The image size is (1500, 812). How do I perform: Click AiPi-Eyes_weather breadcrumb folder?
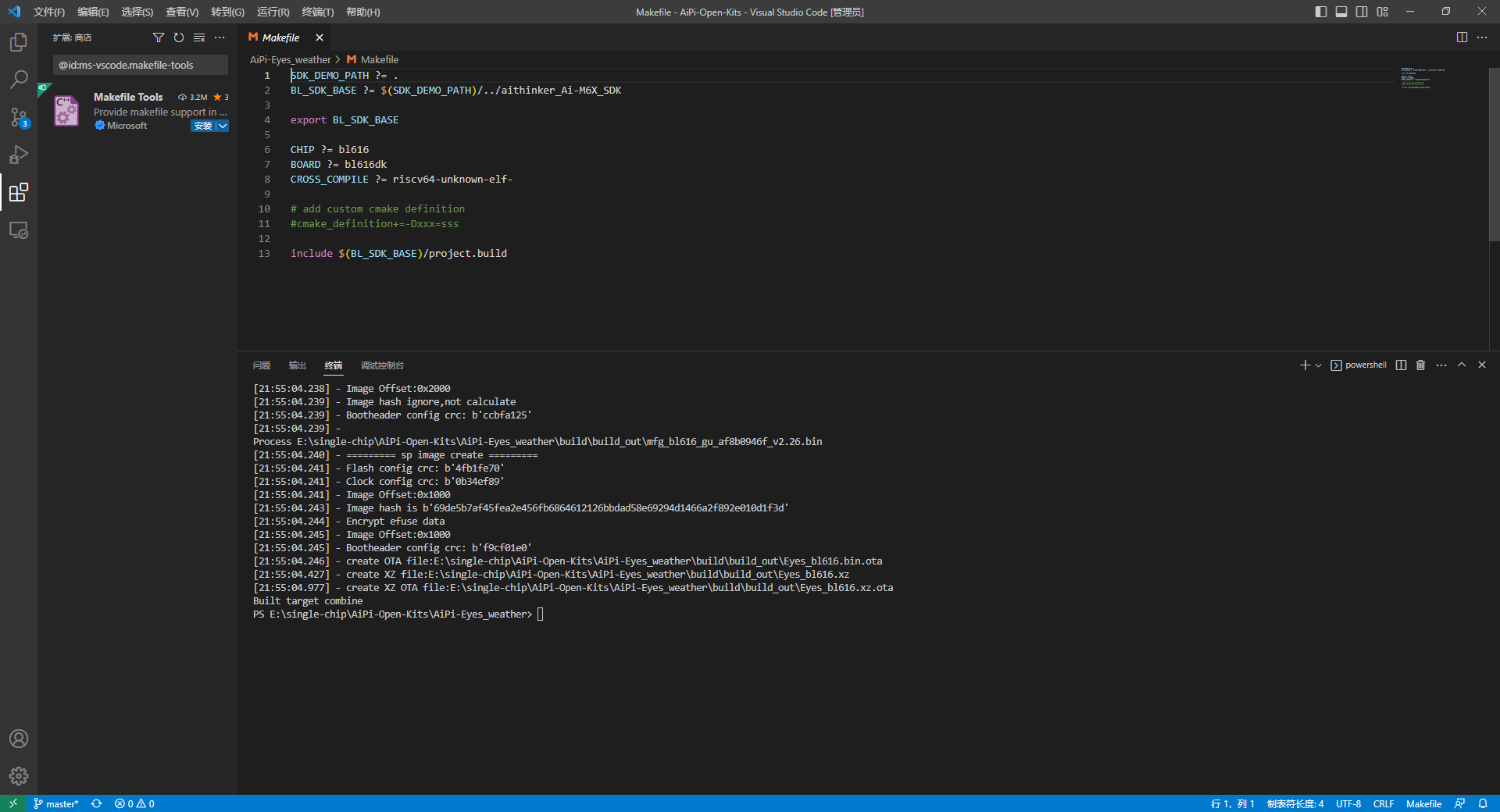click(291, 59)
